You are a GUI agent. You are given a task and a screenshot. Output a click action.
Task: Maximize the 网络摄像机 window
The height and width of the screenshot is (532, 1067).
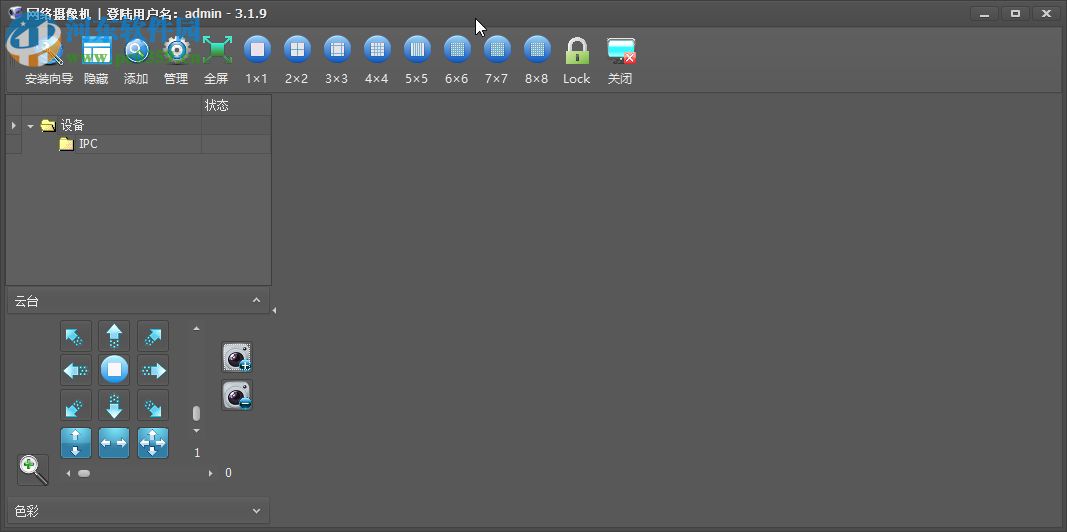(1015, 13)
